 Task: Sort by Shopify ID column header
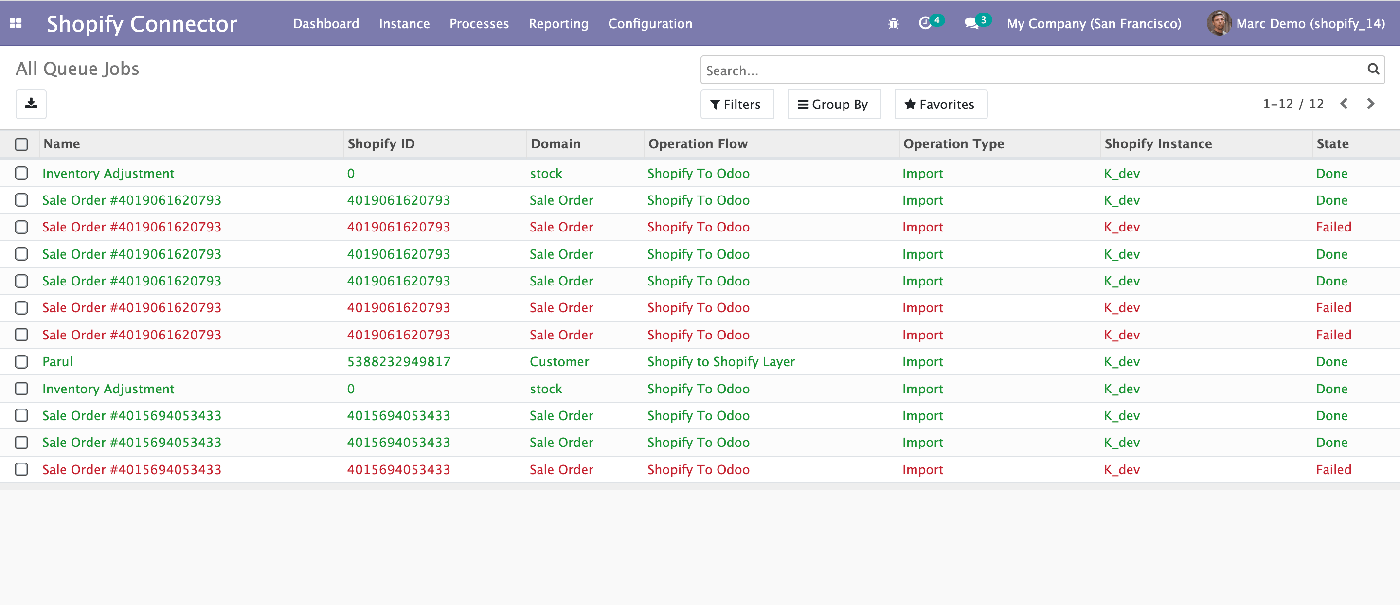[435, 144]
